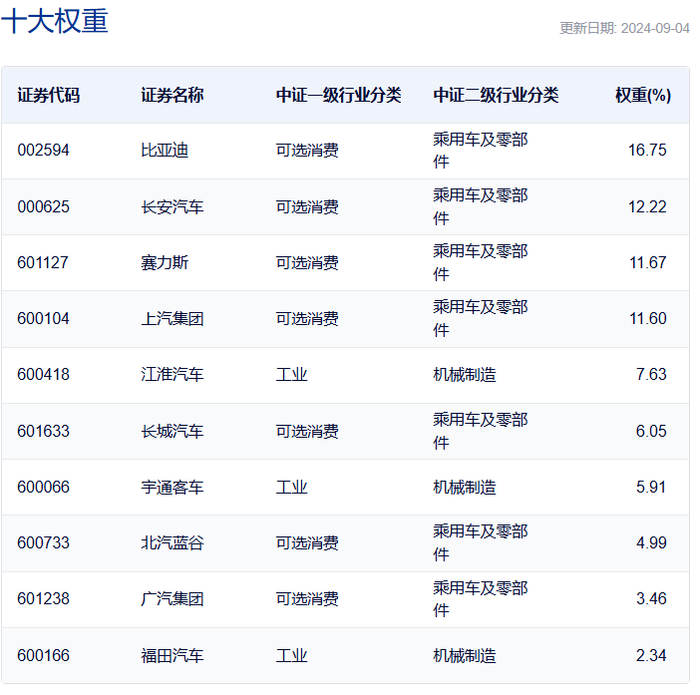Viewport: 700px width, 695px height.
Task: Click 机械制造 in the 福田汽车 row
Action: click(x=465, y=656)
